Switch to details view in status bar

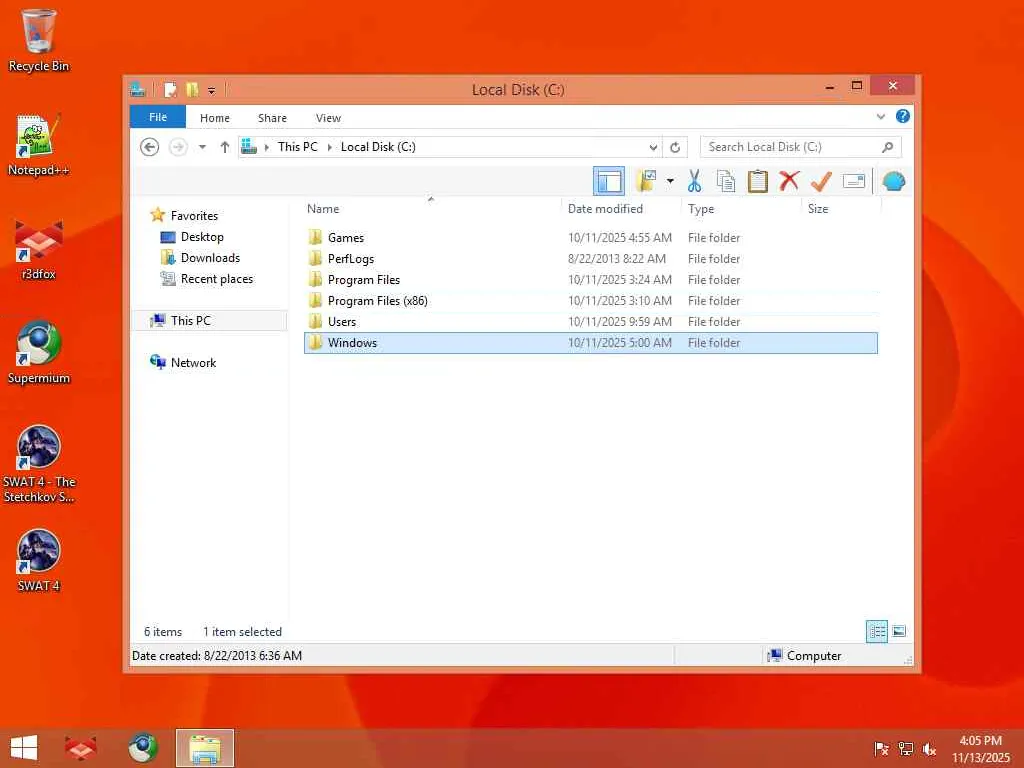[877, 631]
